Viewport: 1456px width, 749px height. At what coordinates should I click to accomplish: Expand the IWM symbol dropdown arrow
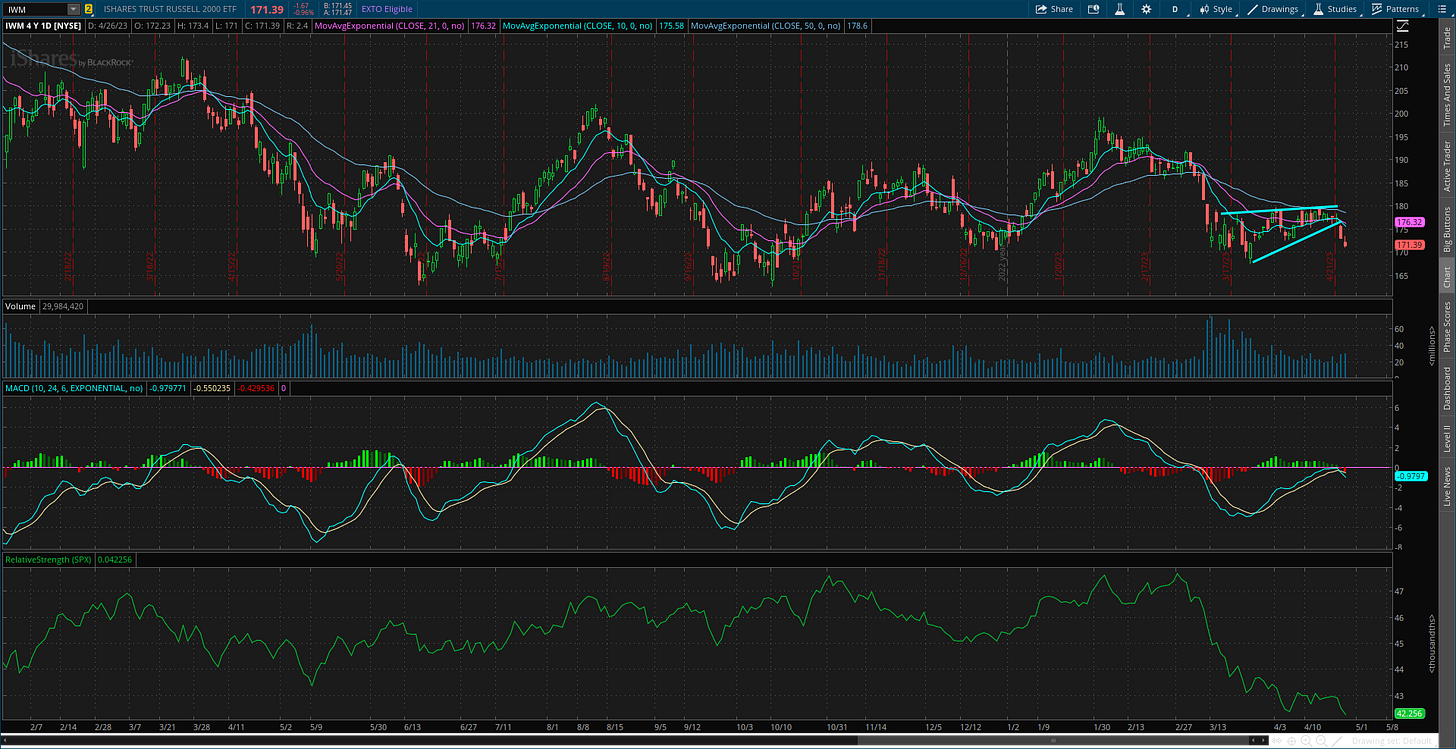point(74,9)
